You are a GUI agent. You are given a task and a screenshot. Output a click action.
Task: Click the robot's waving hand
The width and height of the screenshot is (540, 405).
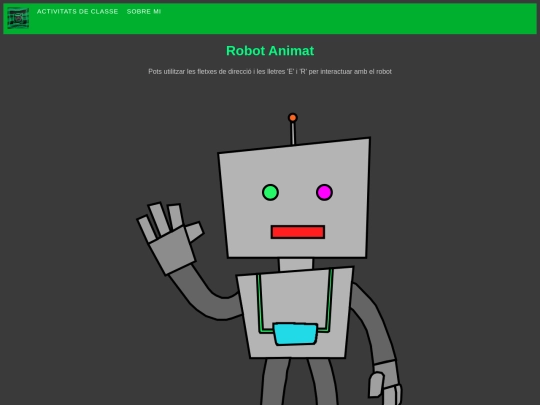170,238
